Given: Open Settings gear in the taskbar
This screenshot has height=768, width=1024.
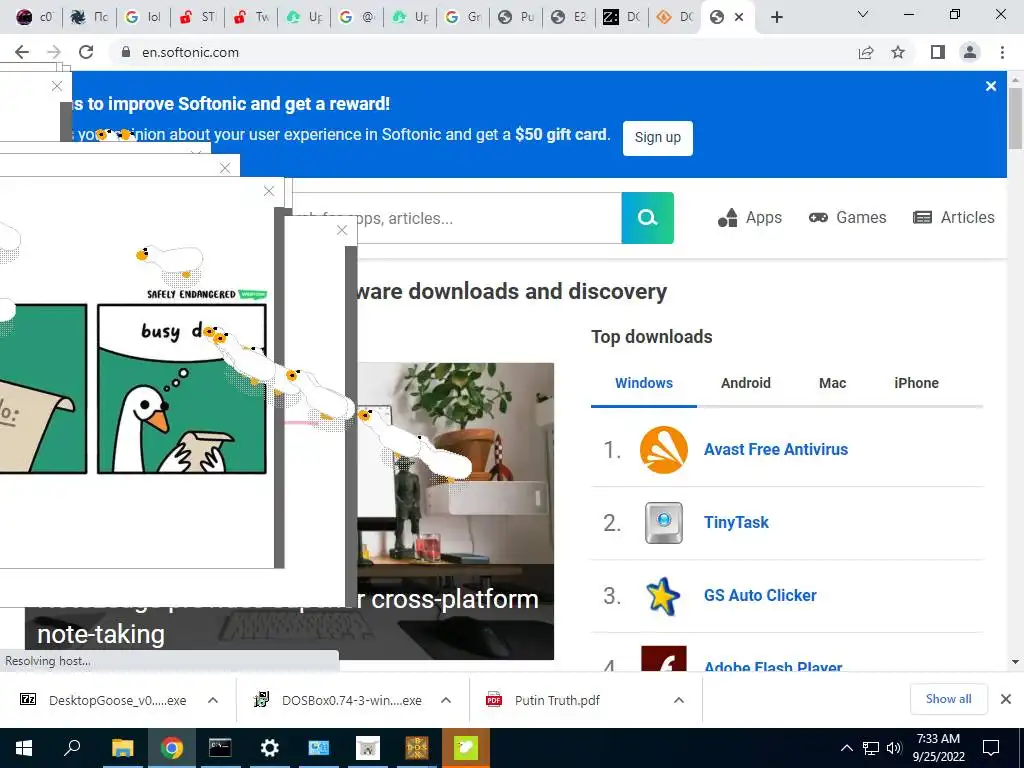Looking at the screenshot, I should pos(269,748).
